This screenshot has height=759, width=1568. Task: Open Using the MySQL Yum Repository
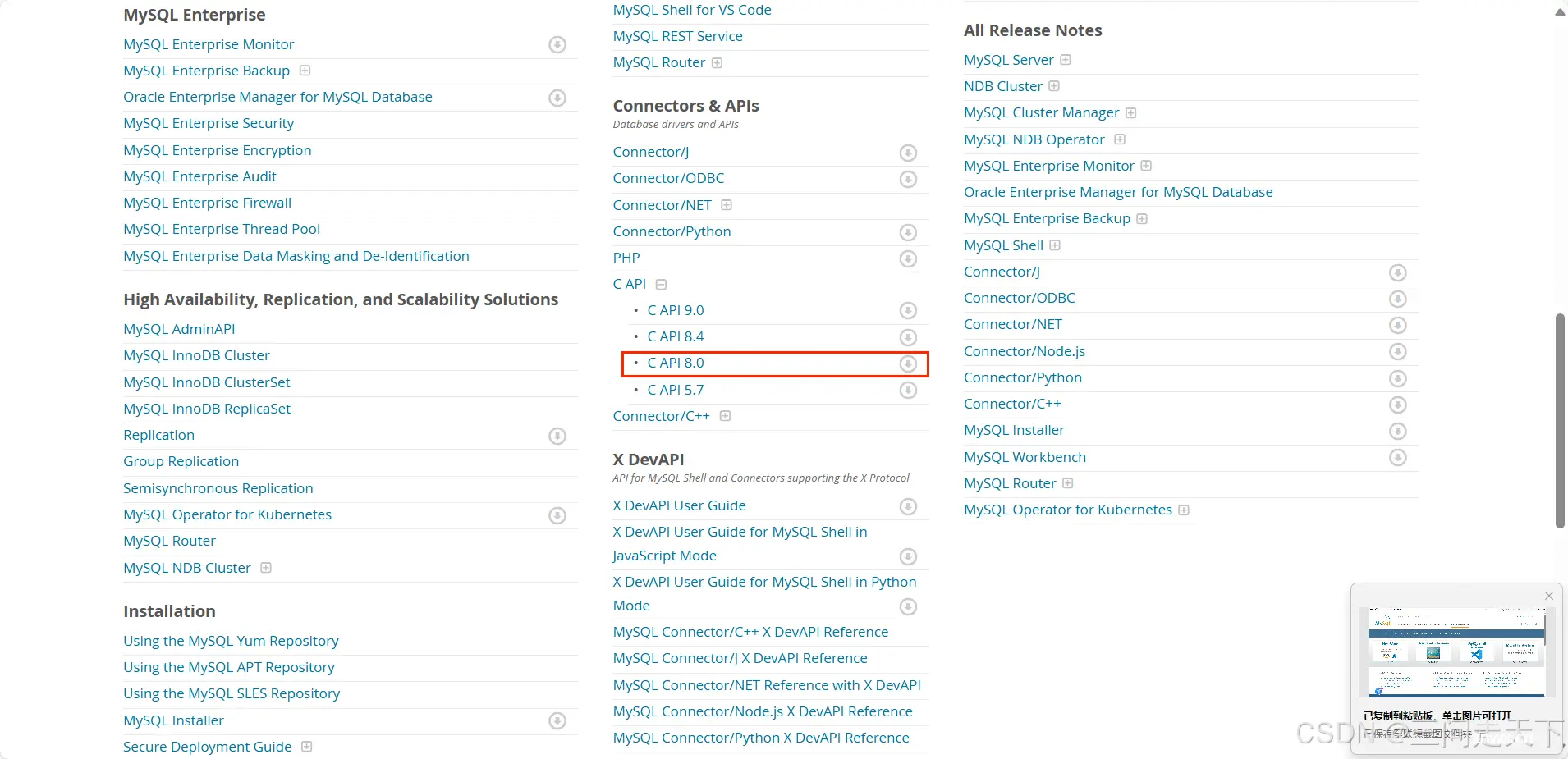(231, 641)
